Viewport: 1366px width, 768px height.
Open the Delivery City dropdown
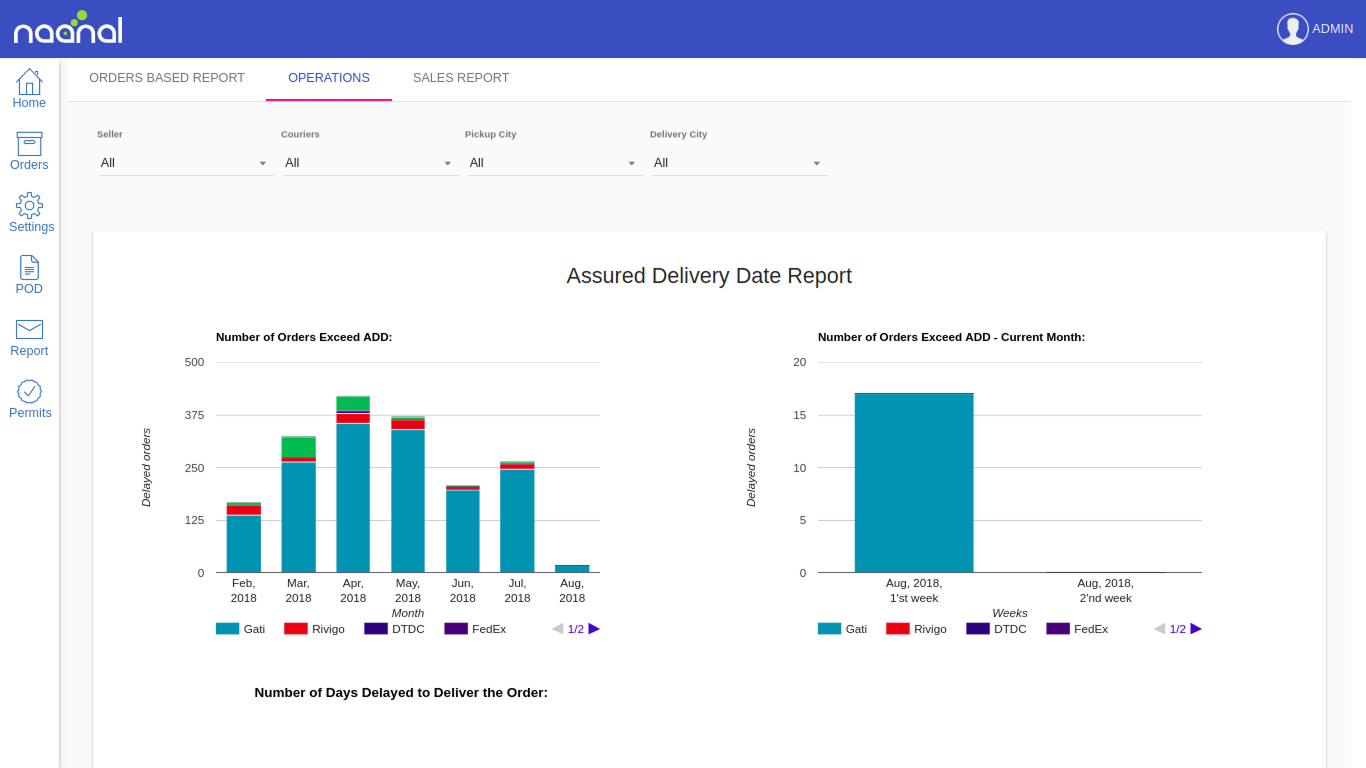pyautogui.click(x=740, y=162)
